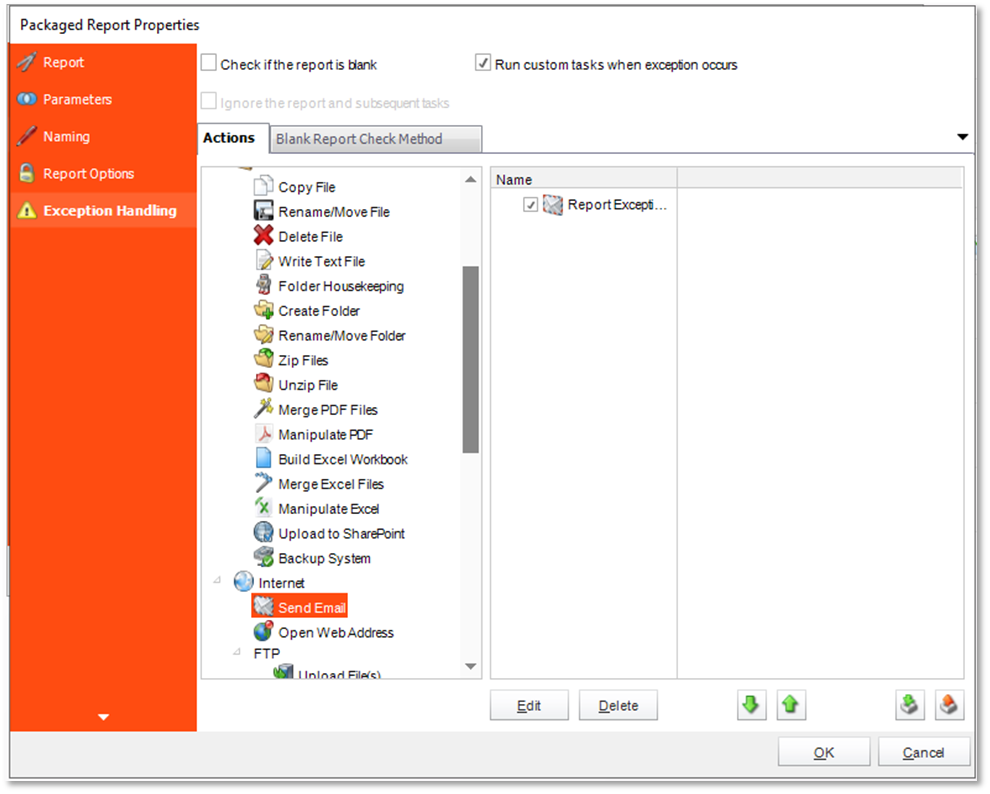
Task: Select the Send Email label
Action: pos(312,607)
